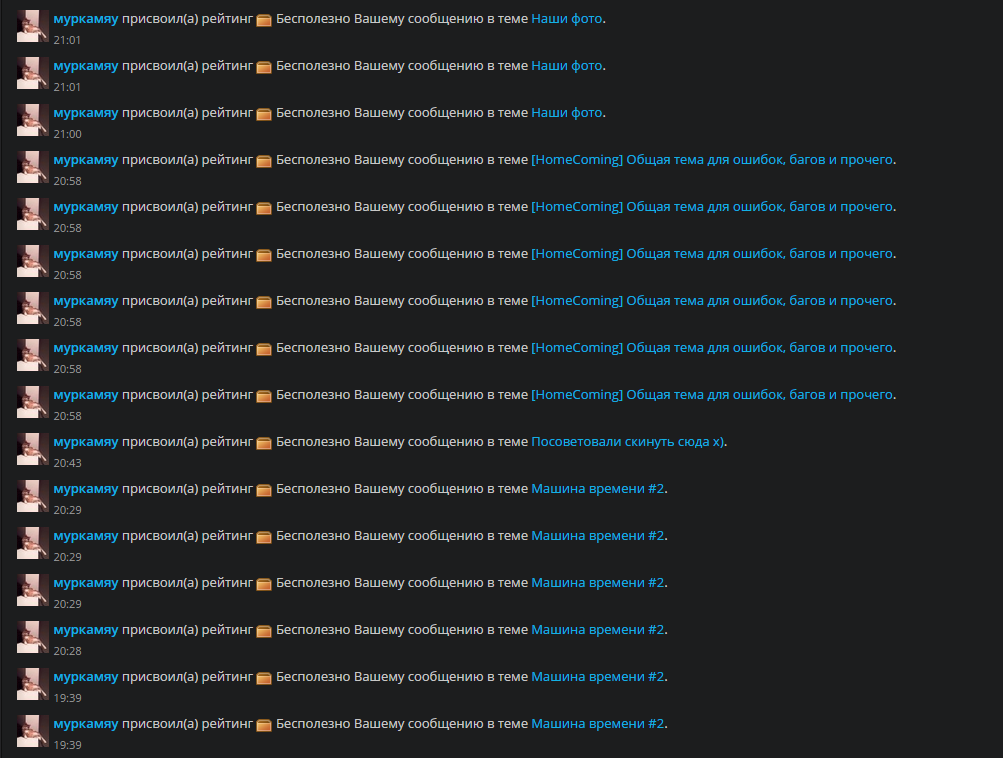This screenshot has width=1003, height=758.
Task: Click the rating icon in the 20:43 notification
Action: click(264, 443)
